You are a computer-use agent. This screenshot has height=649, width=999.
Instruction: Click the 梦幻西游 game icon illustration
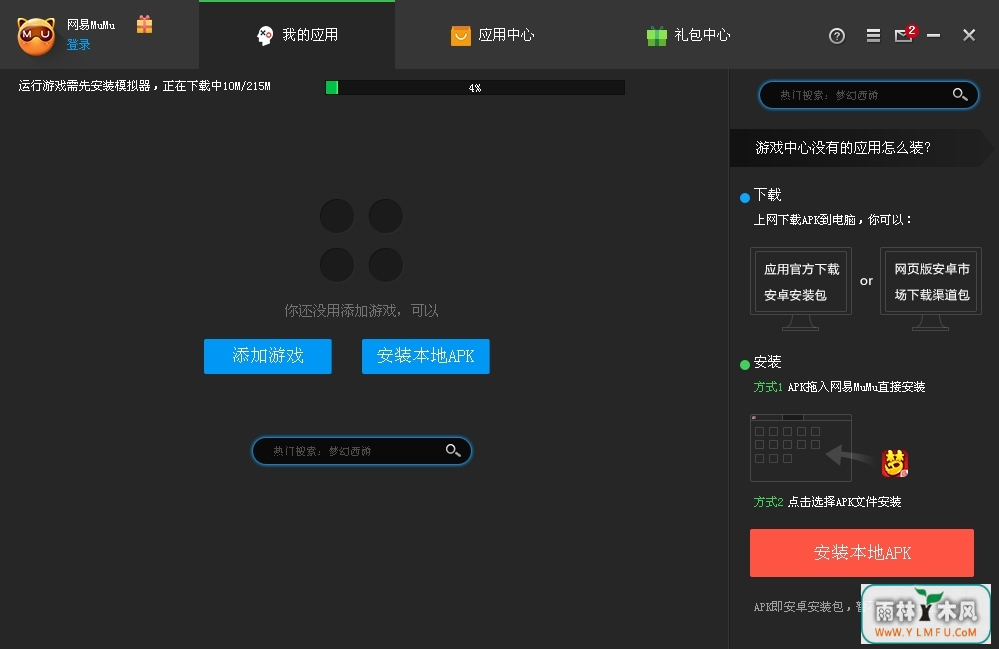(895, 463)
